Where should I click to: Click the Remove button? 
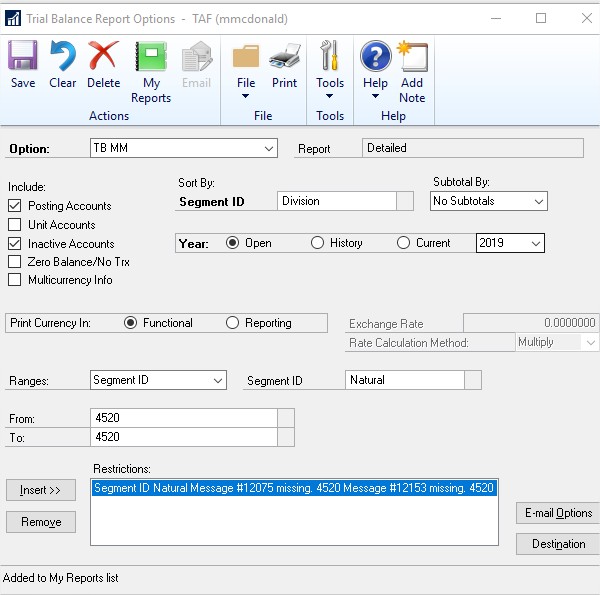pos(41,522)
